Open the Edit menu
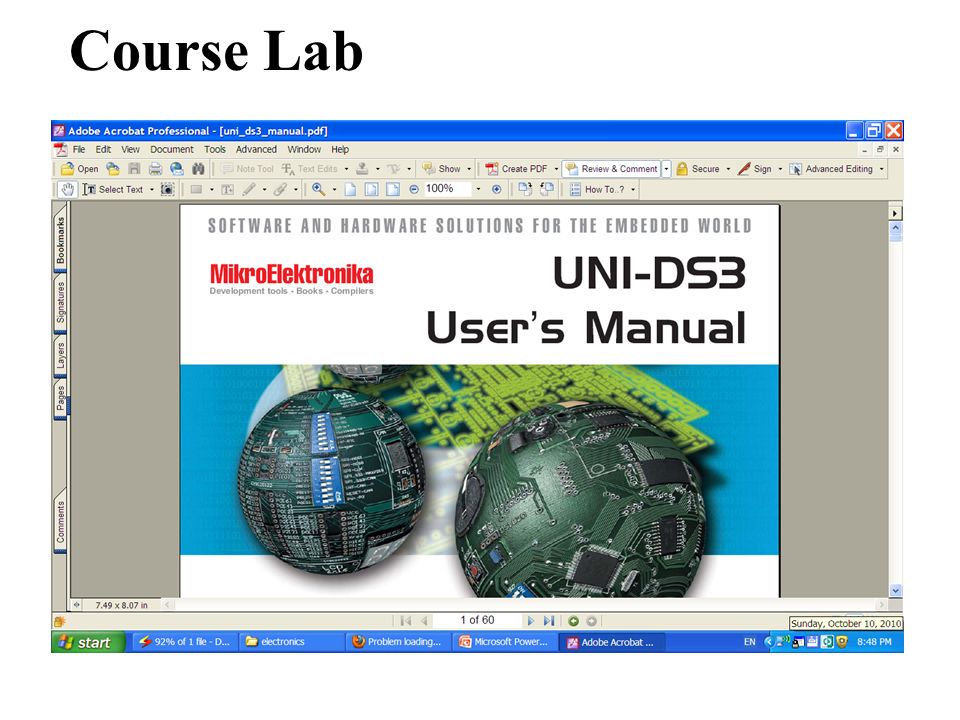 coord(103,149)
